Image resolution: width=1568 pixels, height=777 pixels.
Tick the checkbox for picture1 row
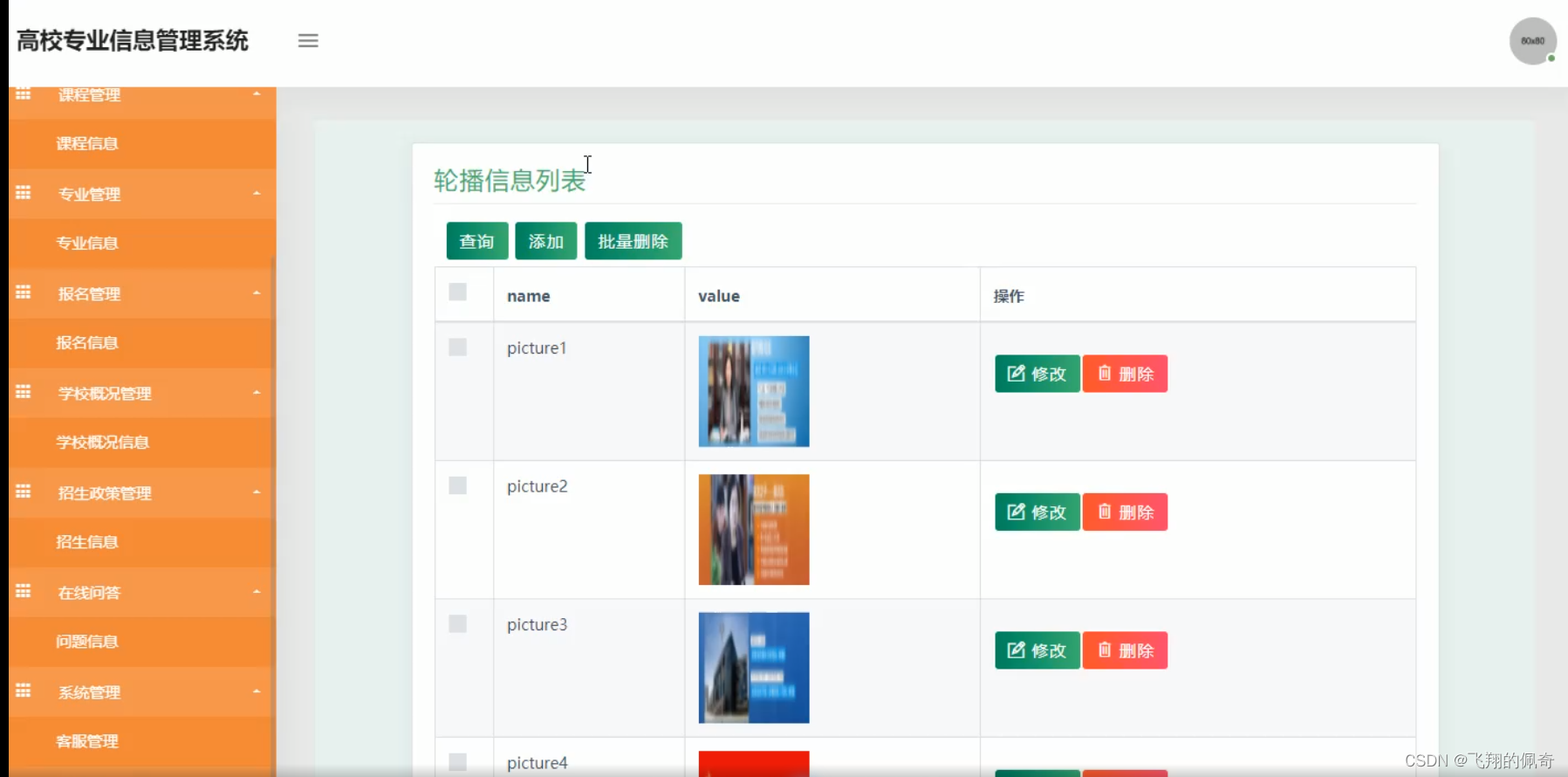click(x=457, y=347)
